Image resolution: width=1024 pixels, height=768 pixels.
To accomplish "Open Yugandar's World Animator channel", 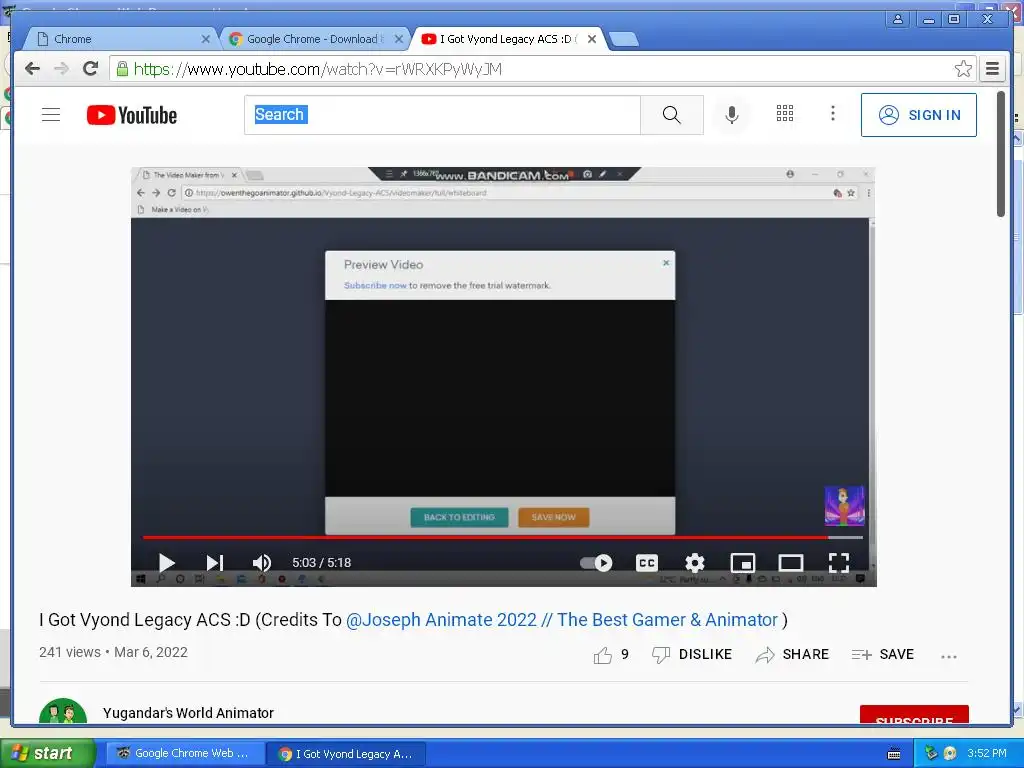I will tap(188, 713).
